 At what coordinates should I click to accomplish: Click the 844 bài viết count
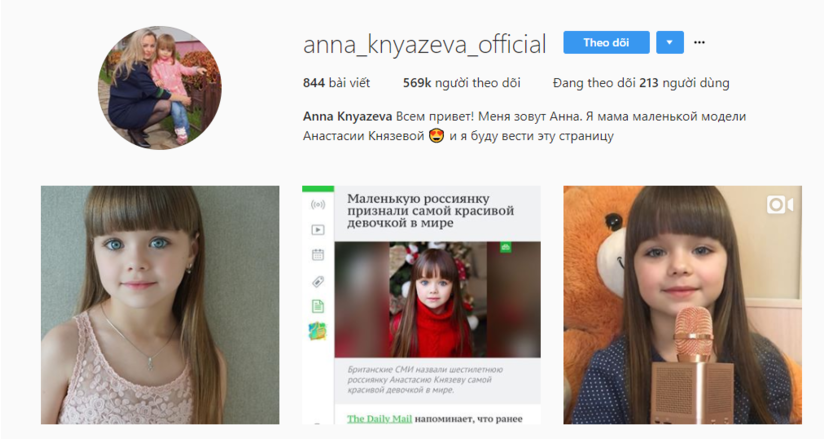coord(336,83)
